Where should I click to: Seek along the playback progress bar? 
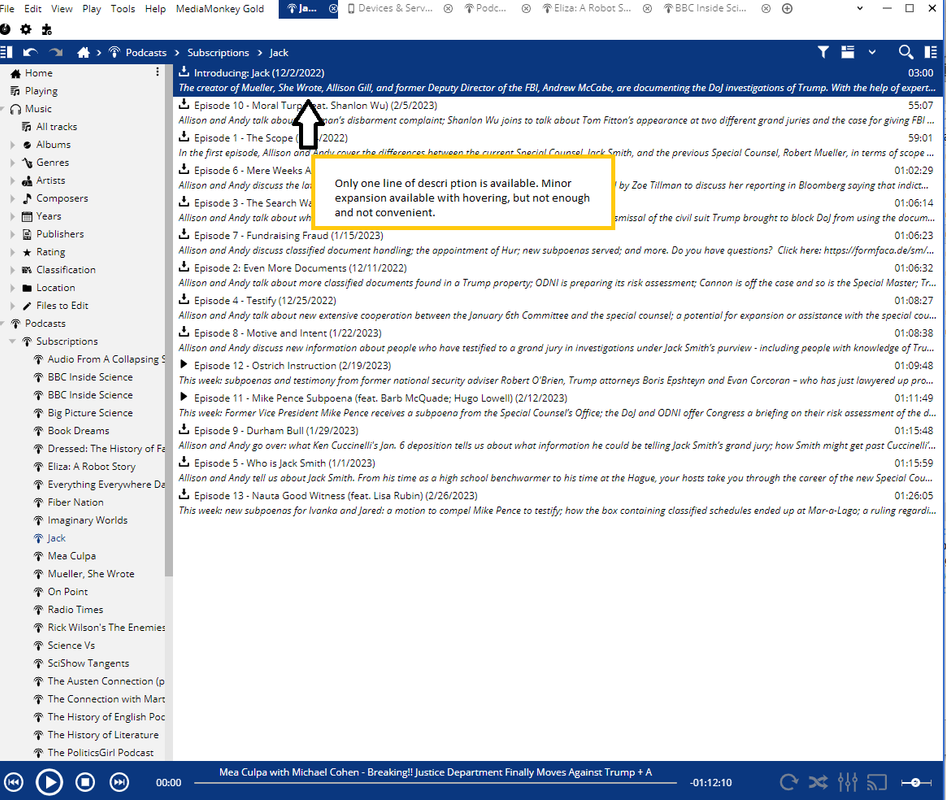435,783
